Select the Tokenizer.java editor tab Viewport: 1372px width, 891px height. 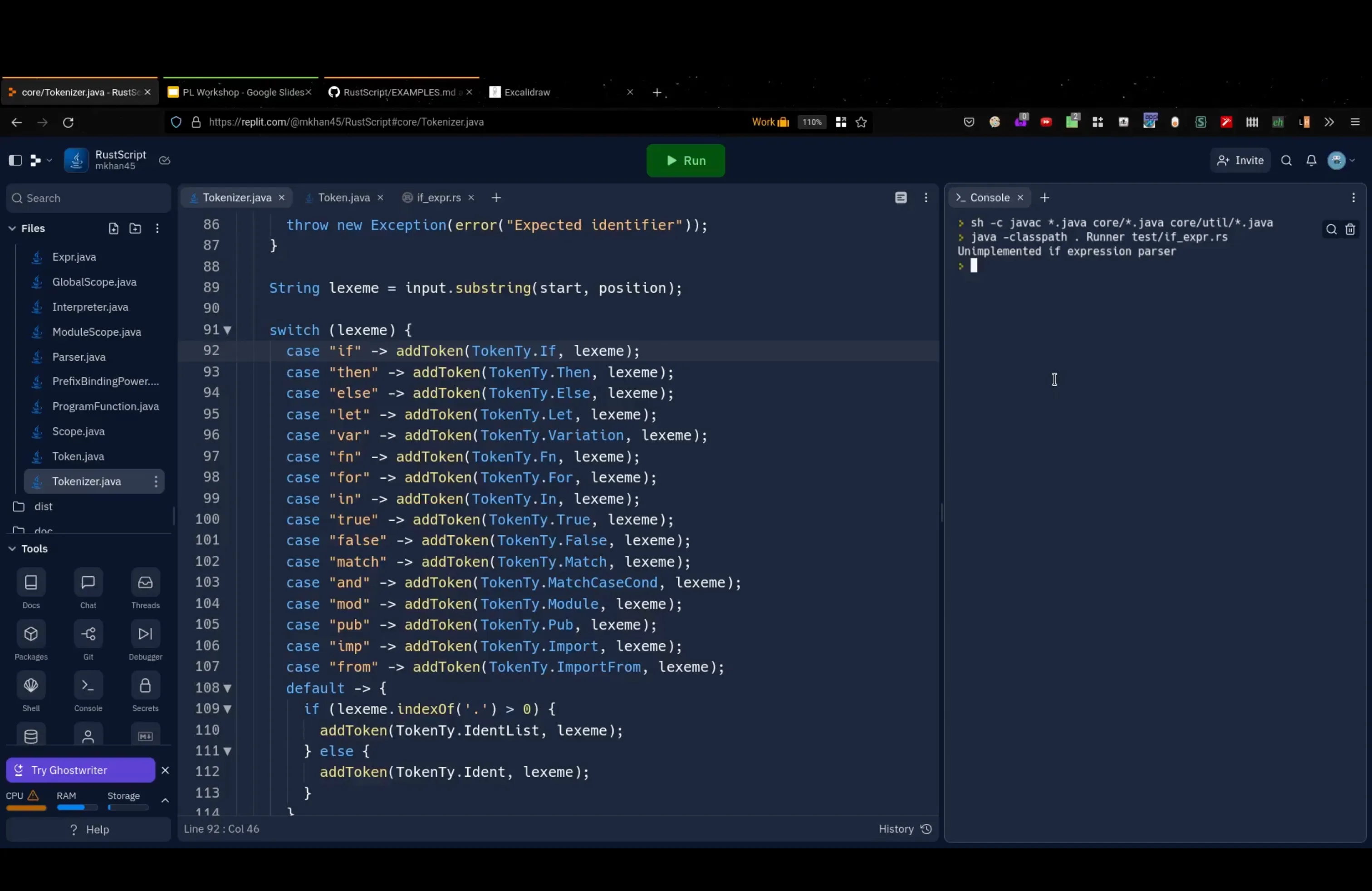236,198
